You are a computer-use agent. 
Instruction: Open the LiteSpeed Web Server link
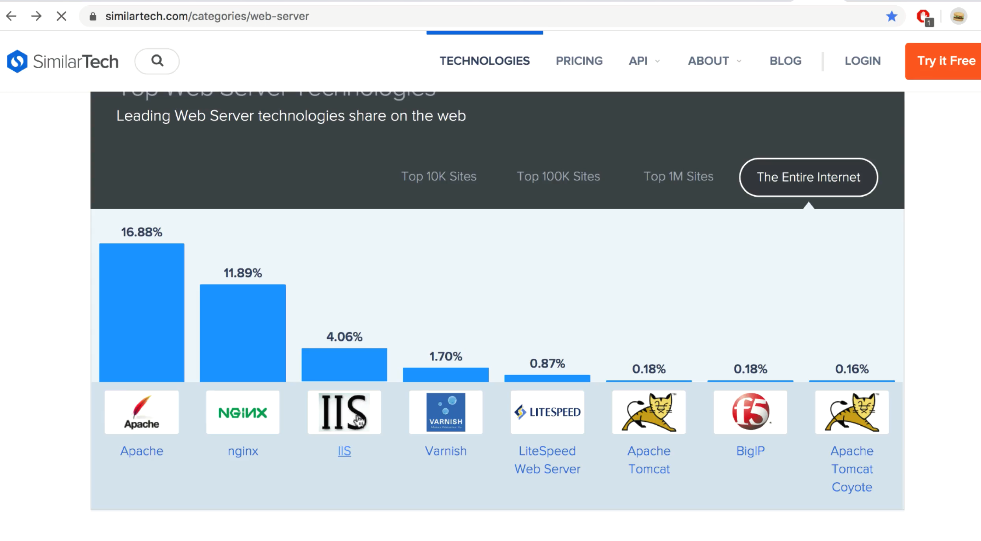547,460
